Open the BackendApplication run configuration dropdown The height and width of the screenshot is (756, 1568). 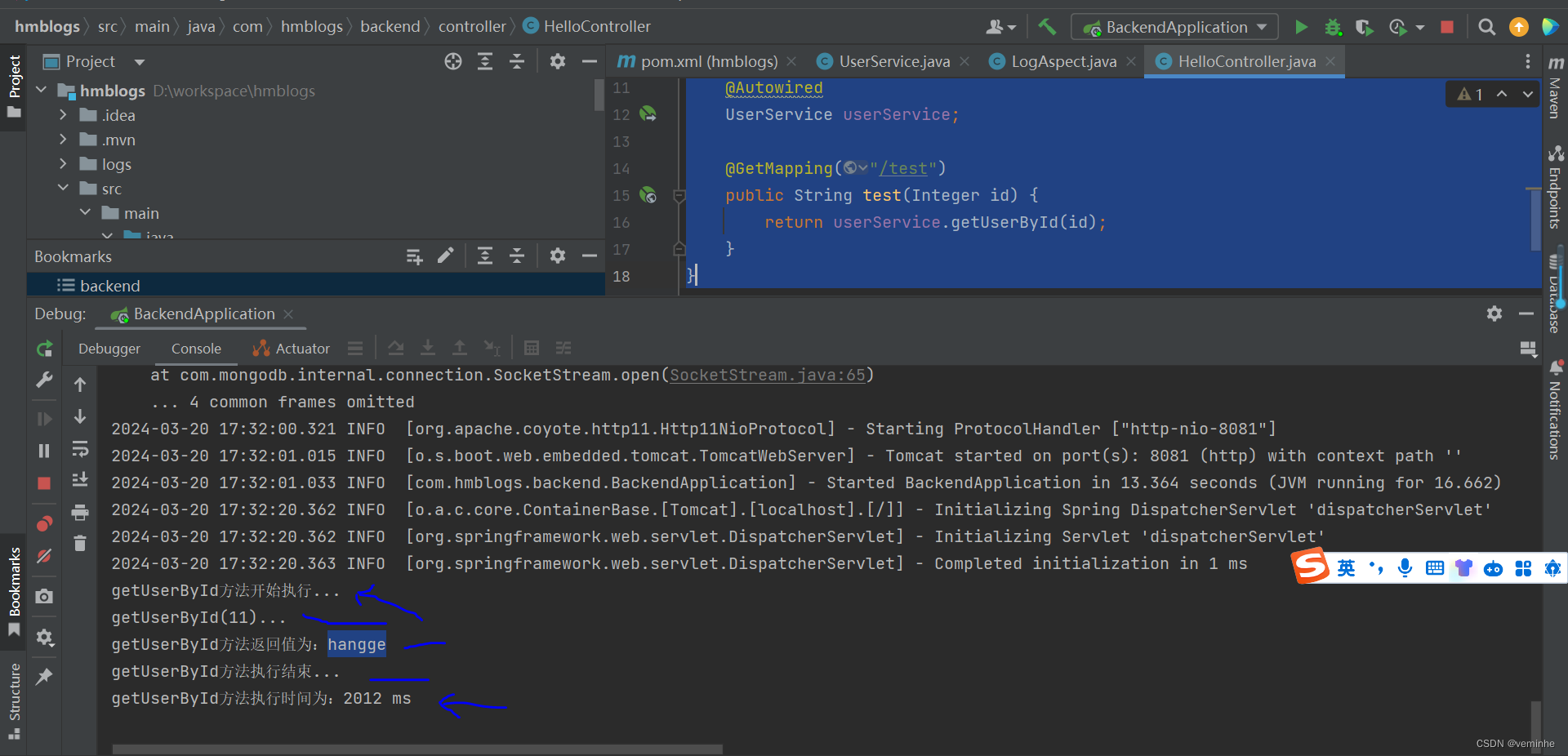1174,27
